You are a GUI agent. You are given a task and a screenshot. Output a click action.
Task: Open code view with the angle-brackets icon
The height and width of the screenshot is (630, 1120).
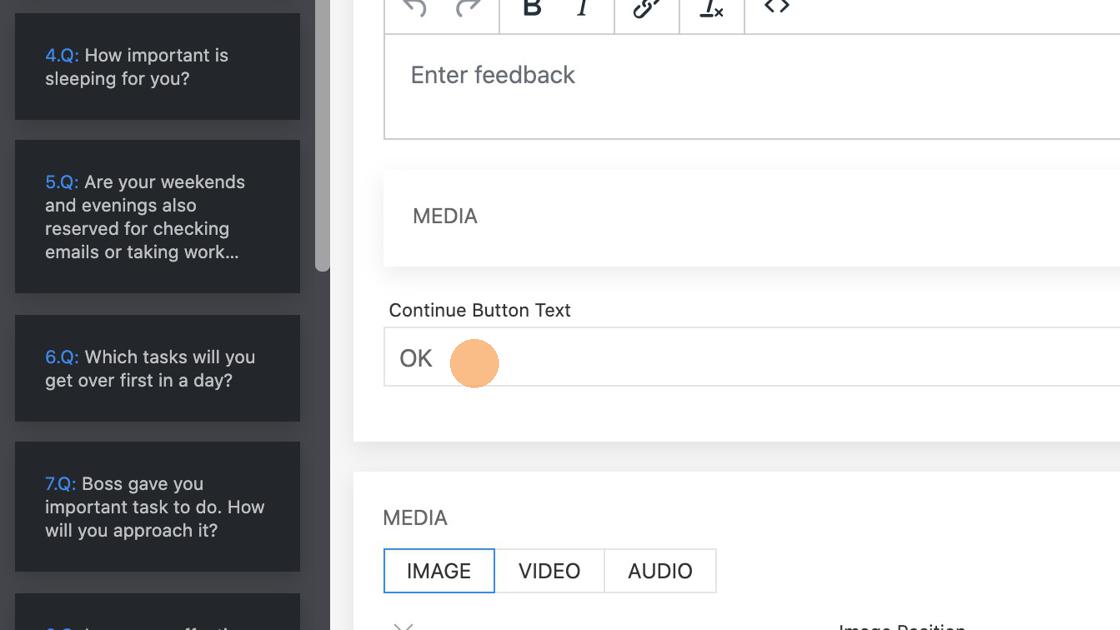click(x=777, y=8)
